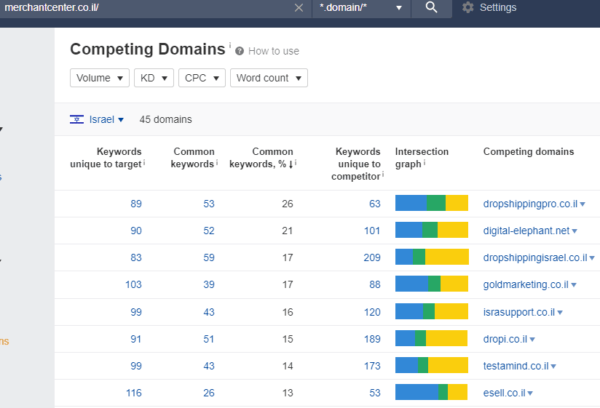Expand digital-elephant.net domain menu arrow

click(x=574, y=231)
